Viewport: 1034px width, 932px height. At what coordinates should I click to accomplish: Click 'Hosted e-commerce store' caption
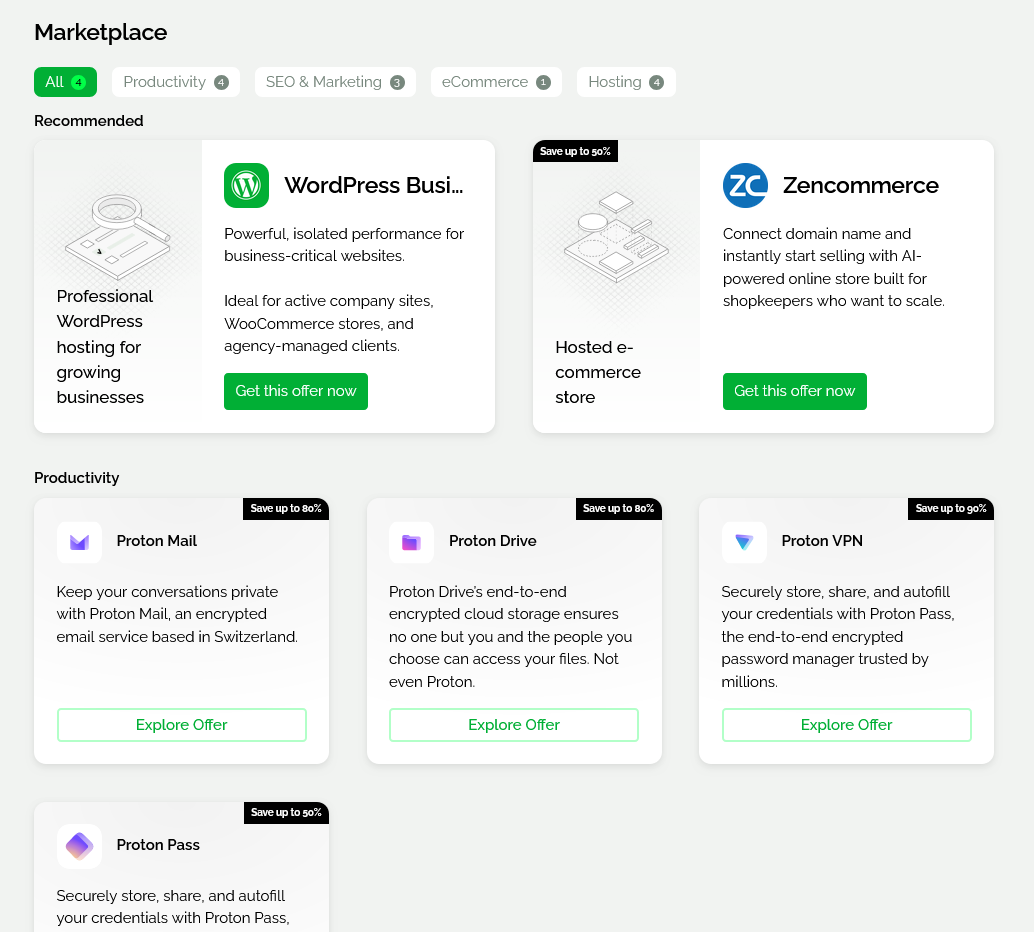pos(597,372)
